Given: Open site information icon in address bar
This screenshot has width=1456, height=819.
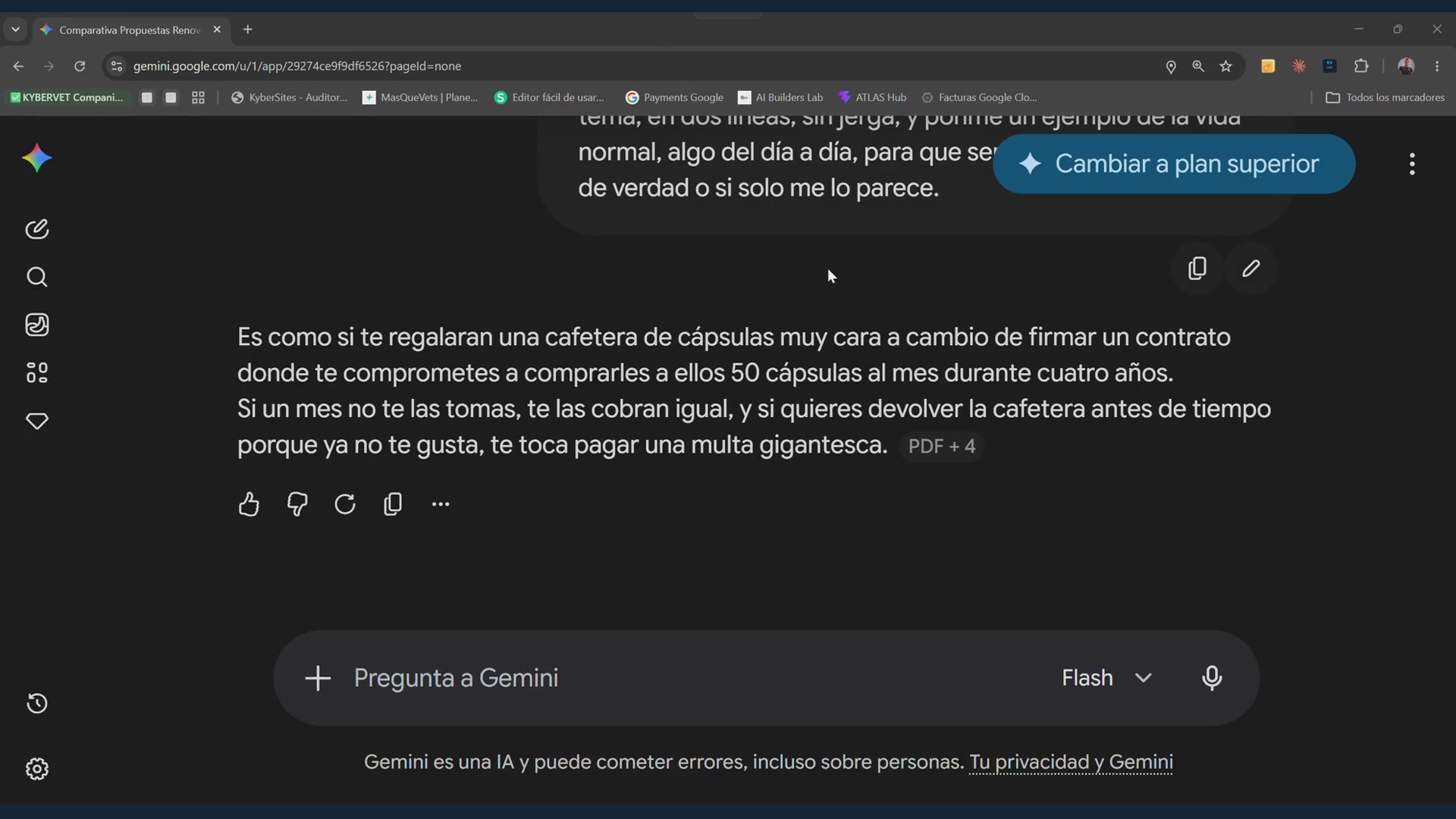Looking at the screenshot, I should click(x=116, y=66).
